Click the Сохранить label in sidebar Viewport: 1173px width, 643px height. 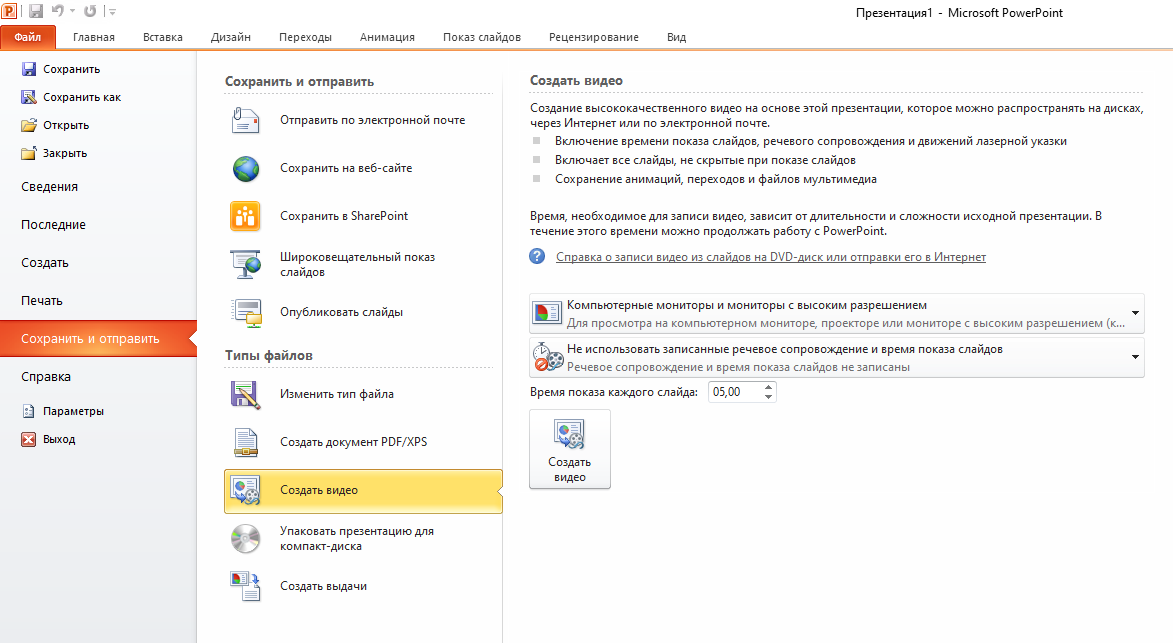click(x=72, y=69)
